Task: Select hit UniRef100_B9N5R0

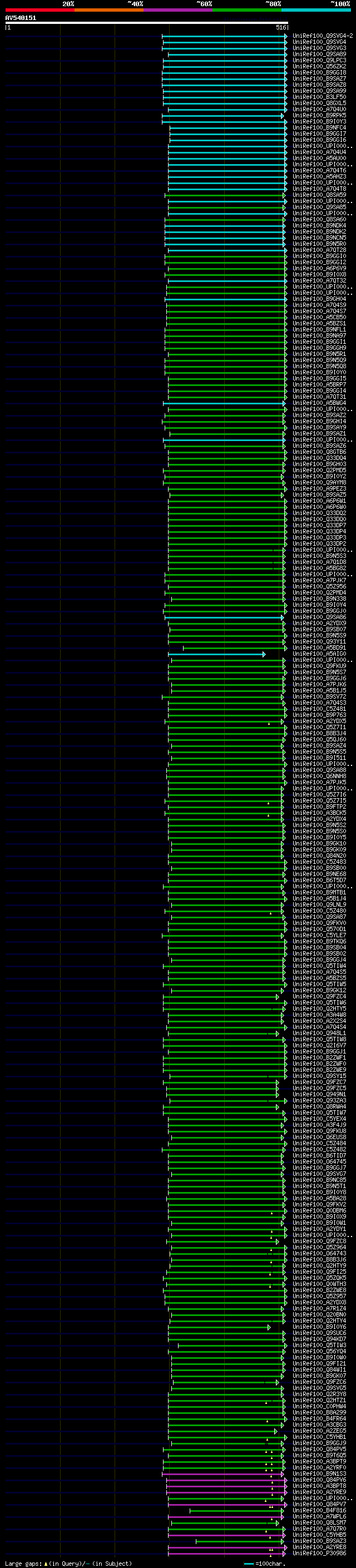Action: click(319, 244)
